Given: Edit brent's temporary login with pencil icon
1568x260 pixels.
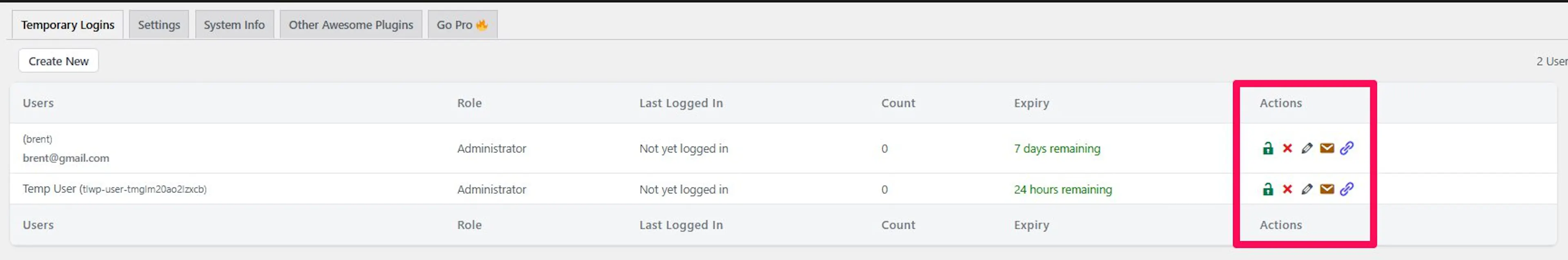Looking at the screenshot, I should (1307, 148).
